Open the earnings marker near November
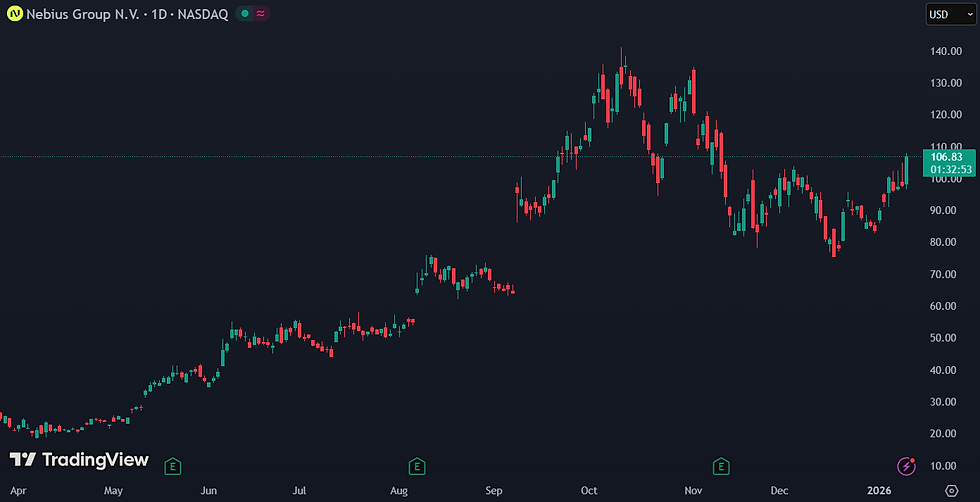The height and width of the screenshot is (502, 980). (x=721, y=466)
